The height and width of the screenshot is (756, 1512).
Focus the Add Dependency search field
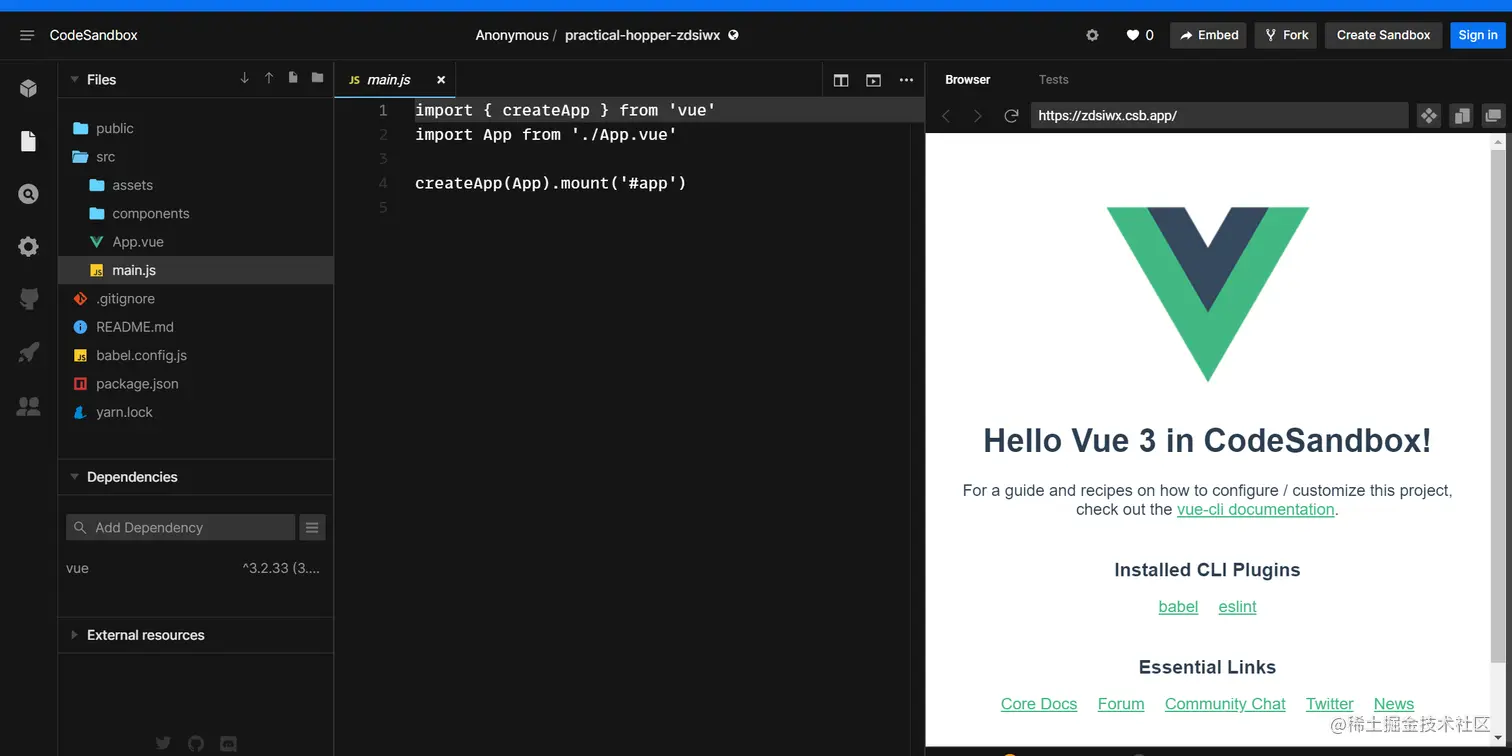181,527
